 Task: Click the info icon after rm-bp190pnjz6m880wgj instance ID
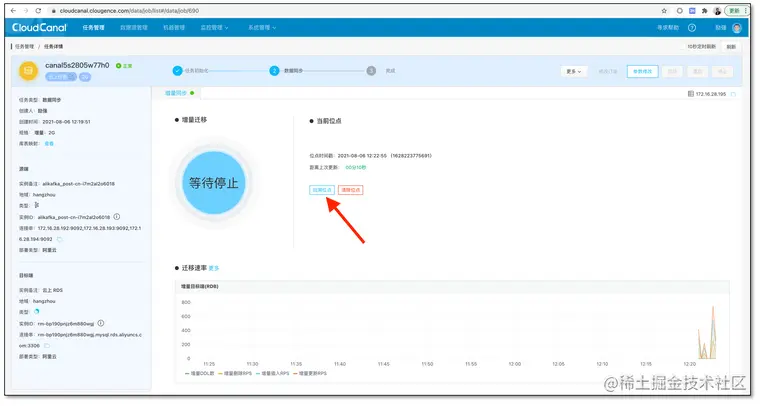pyautogui.click(x=100, y=323)
